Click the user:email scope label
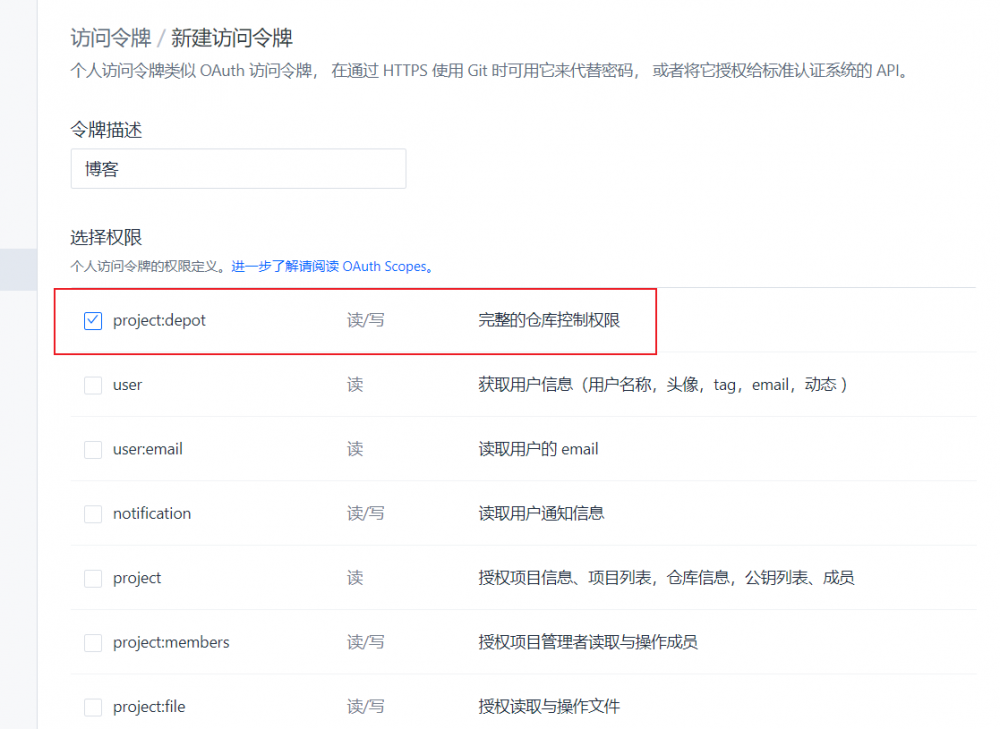 148,449
